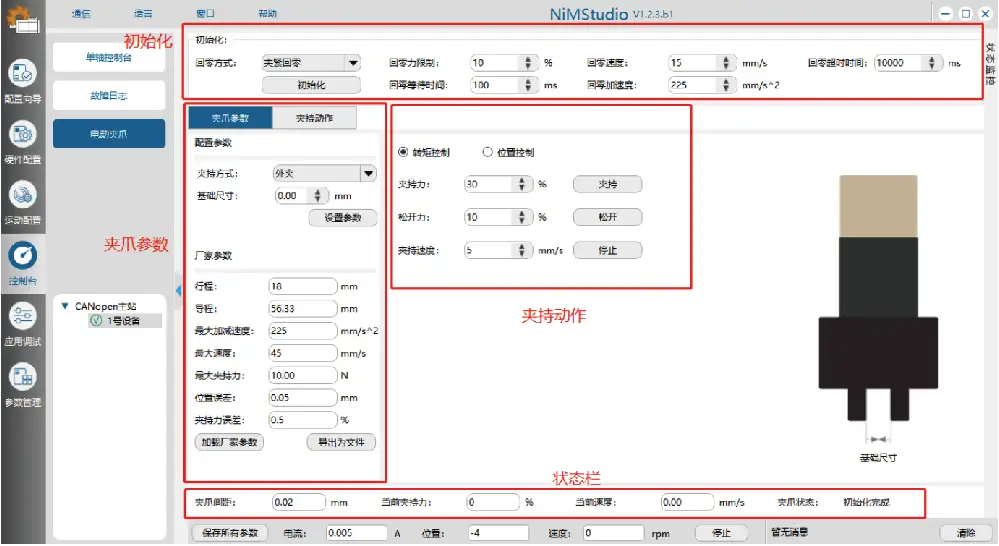This screenshot has height=546, width=999.
Task: Click the 初始化 button
Action: pyautogui.click(x=311, y=85)
